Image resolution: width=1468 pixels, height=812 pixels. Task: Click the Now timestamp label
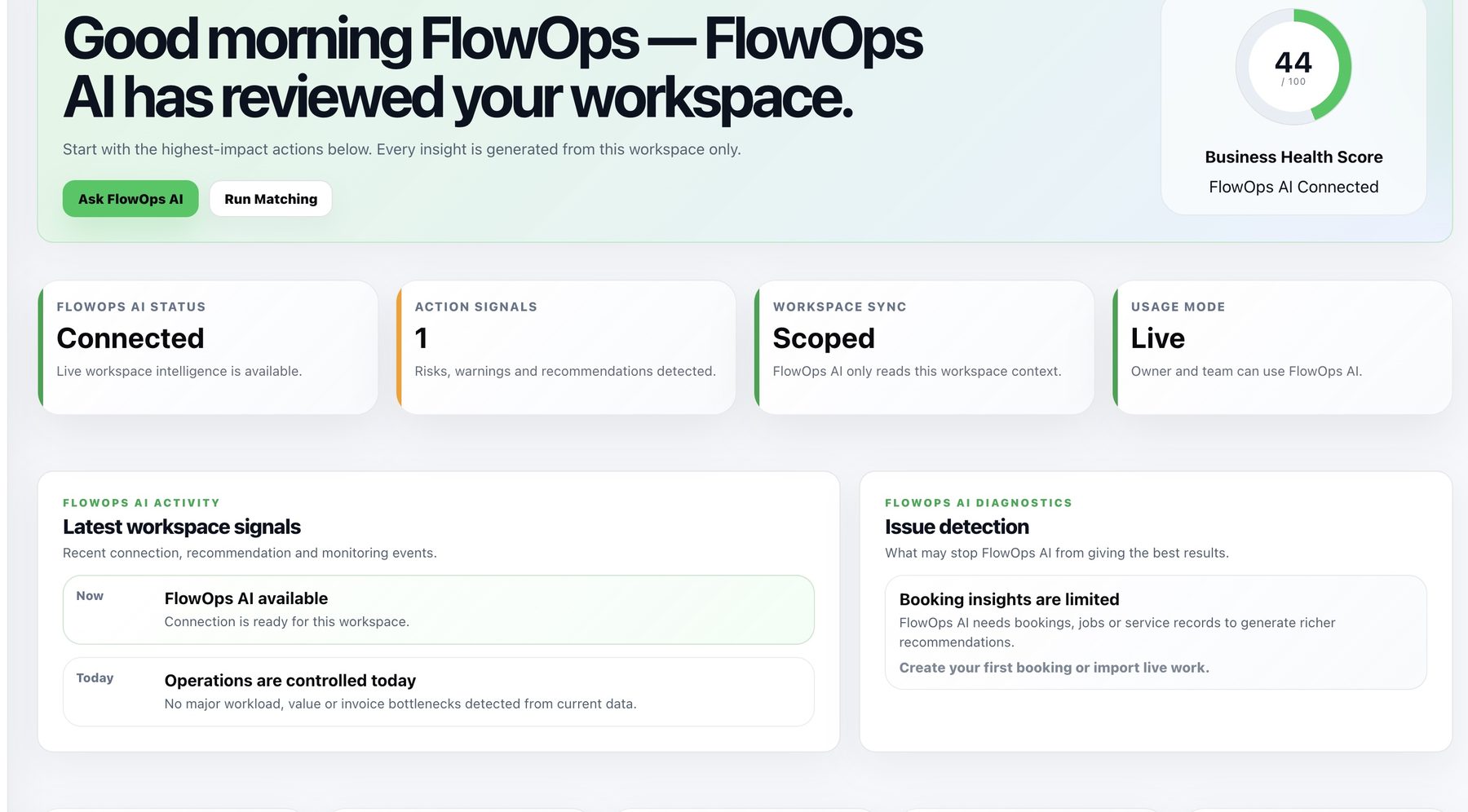[x=90, y=596]
